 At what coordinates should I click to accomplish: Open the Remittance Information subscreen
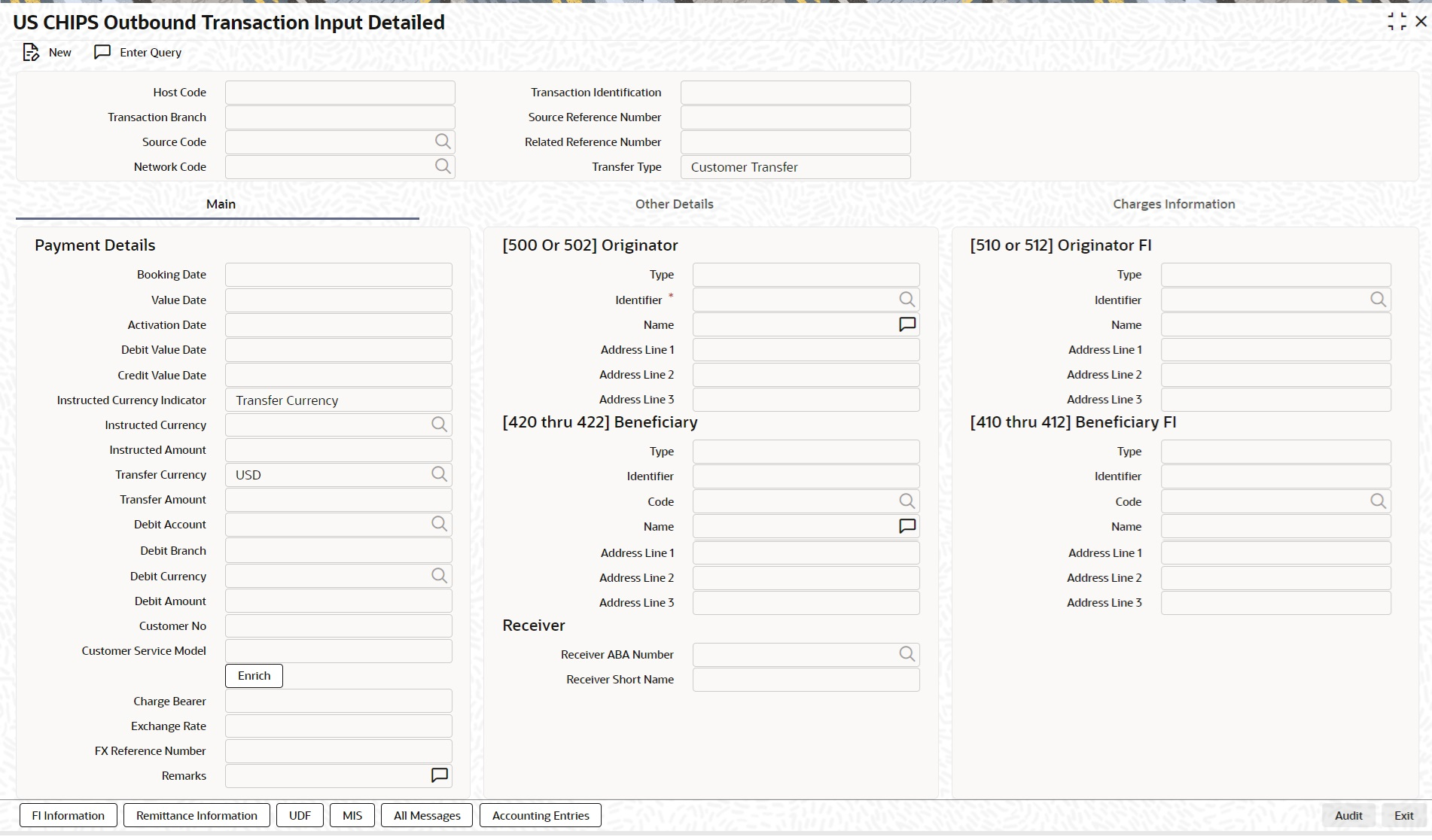pyautogui.click(x=197, y=816)
